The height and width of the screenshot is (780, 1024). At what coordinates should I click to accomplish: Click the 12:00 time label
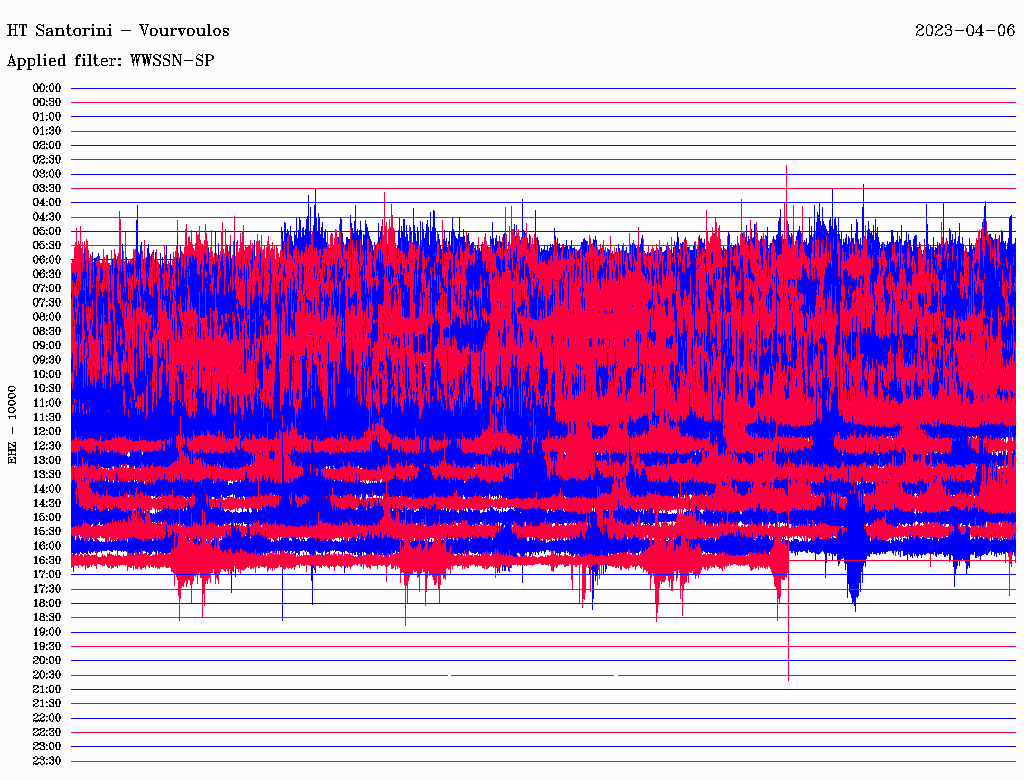coord(47,431)
